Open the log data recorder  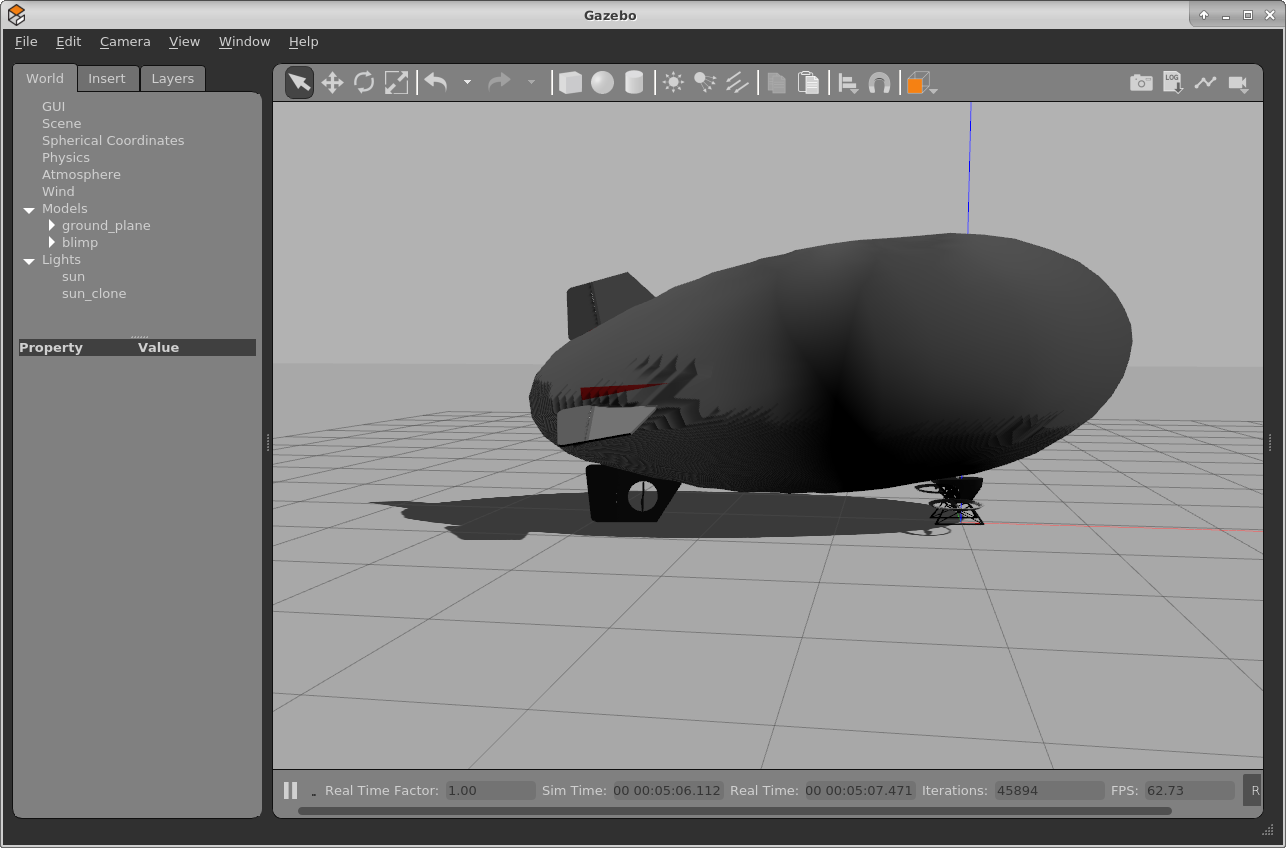[1173, 83]
